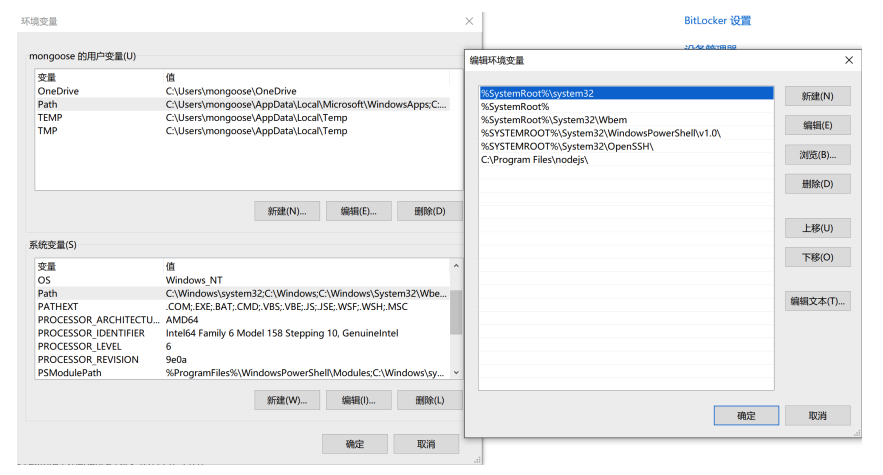Click 删除(D) in the Edit Environment Variable dialog

817,184
